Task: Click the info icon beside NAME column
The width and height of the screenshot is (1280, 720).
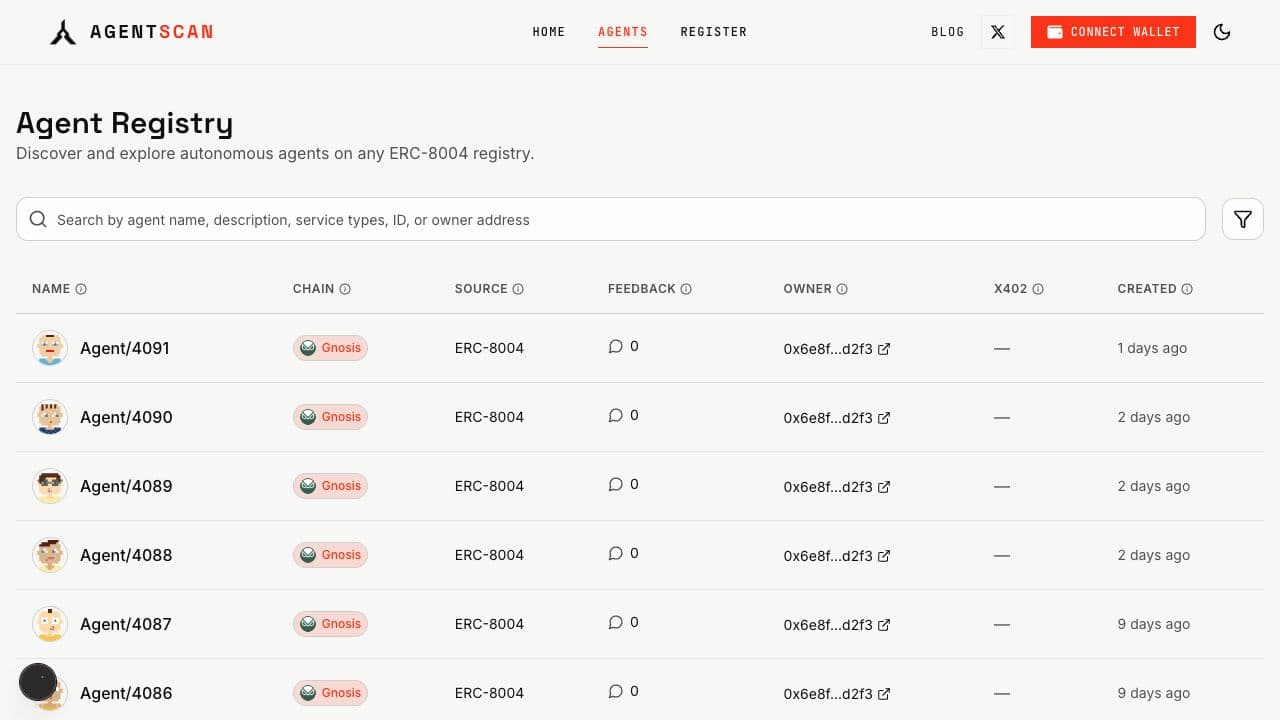Action: click(x=81, y=289)
